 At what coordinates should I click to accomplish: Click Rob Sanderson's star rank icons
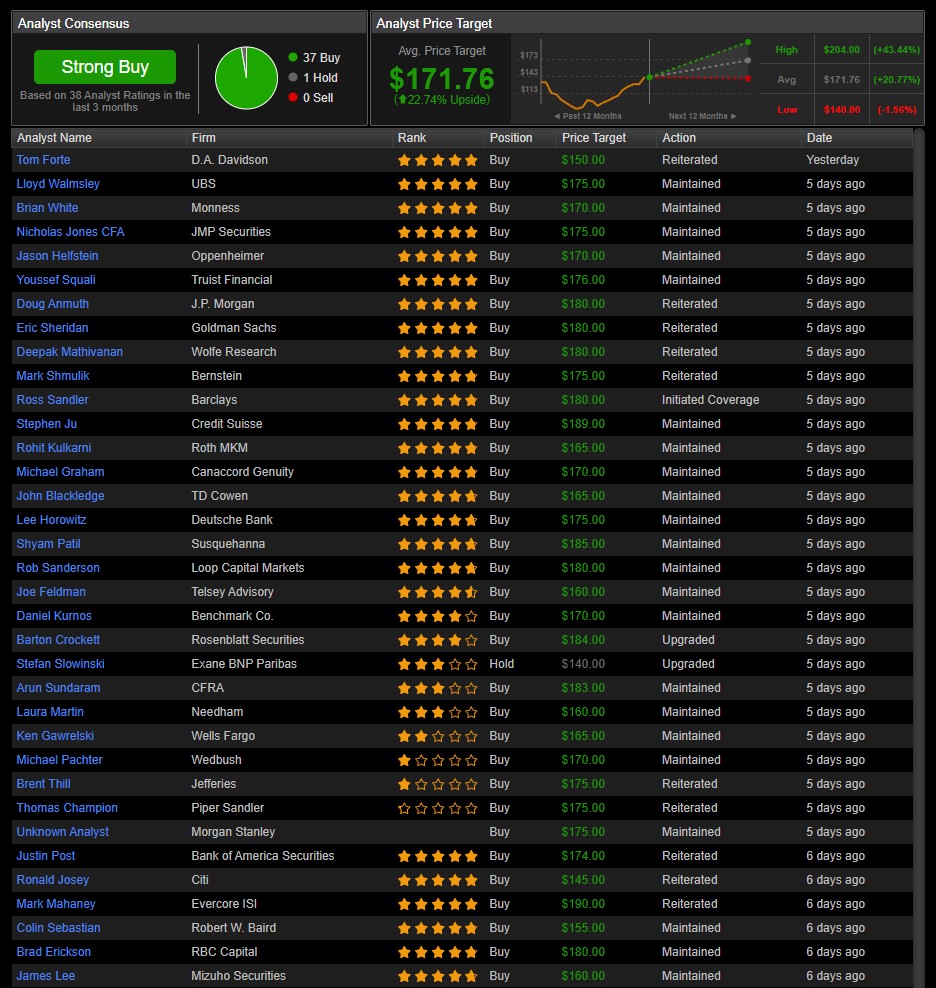437,568
